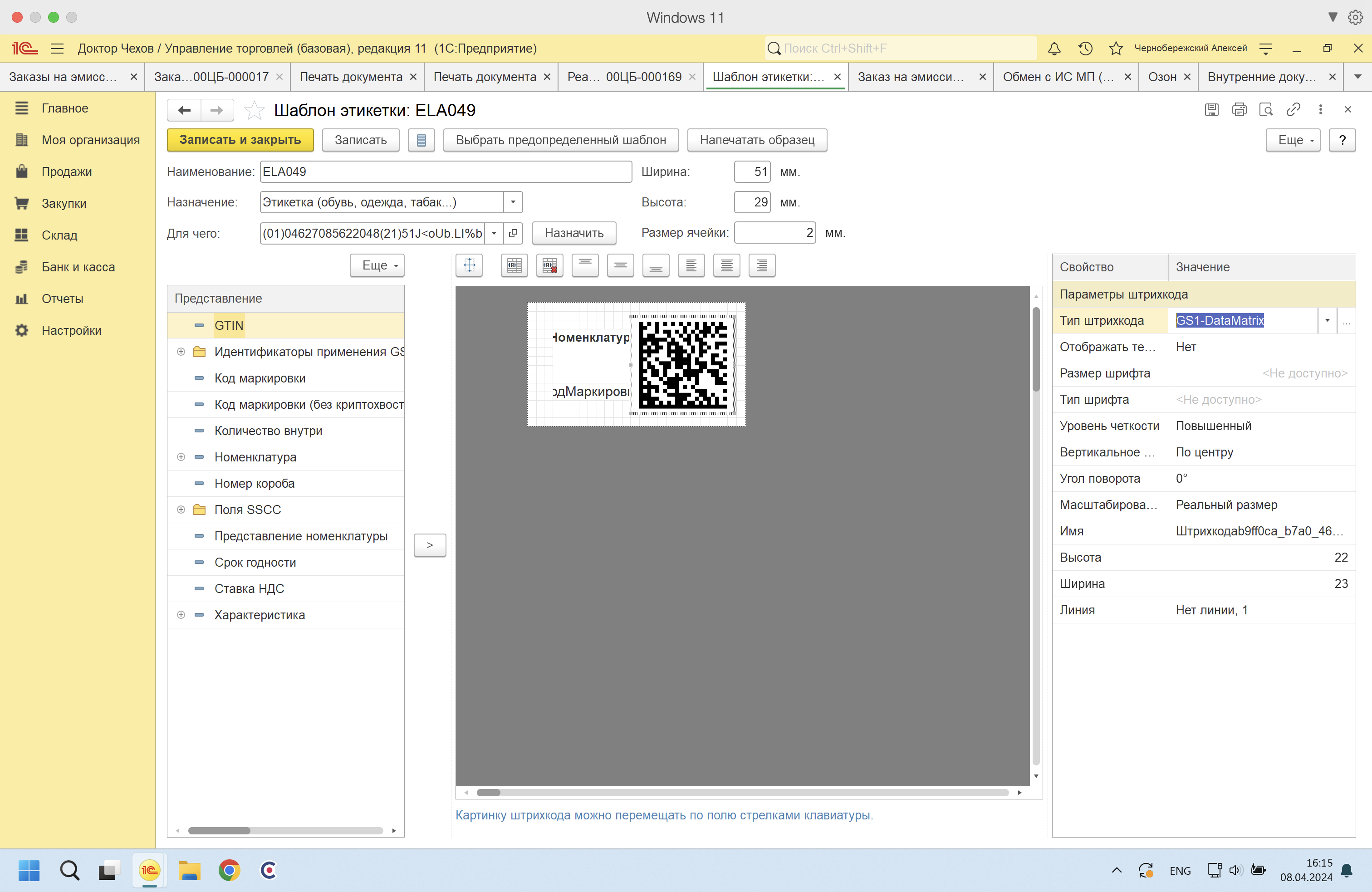
Task: Click the insert barcode image icon
Action: [514, 265]
